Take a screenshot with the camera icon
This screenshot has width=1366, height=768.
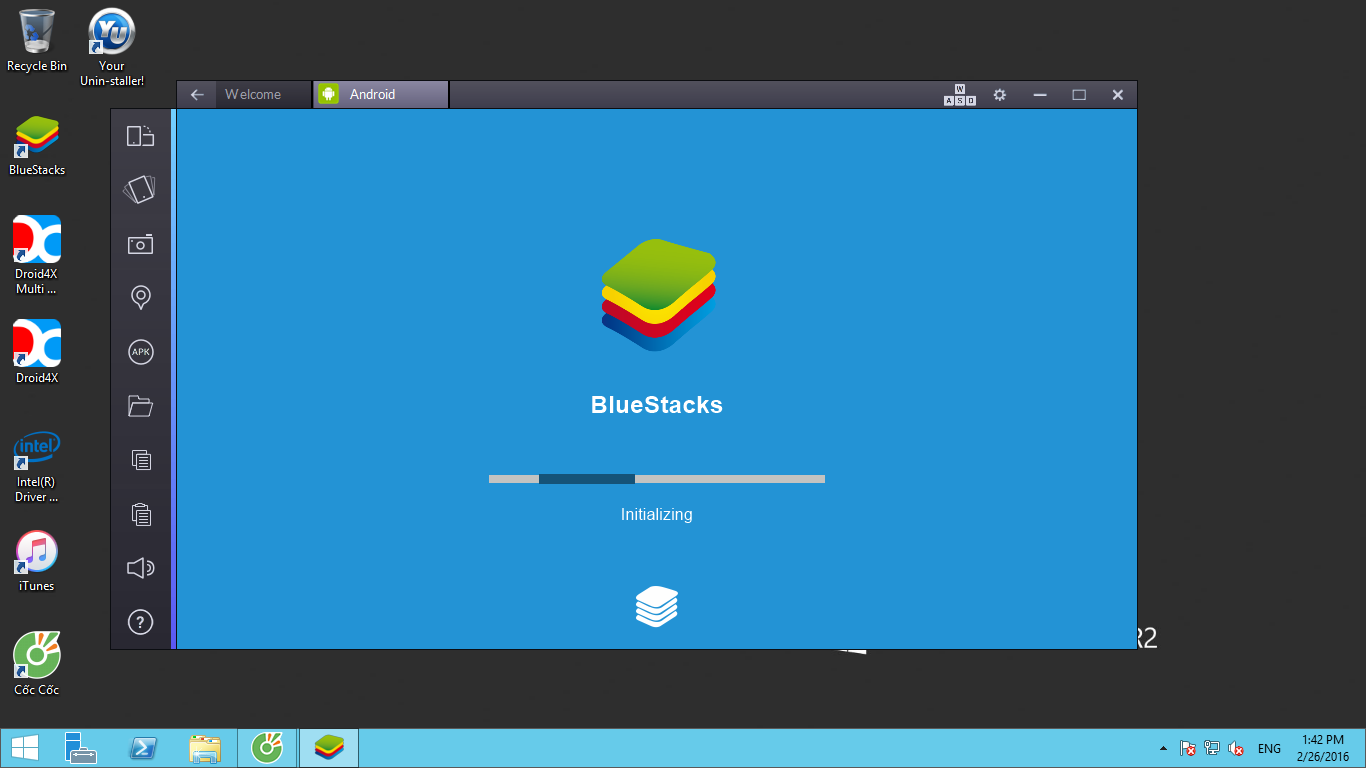(140, 244)
